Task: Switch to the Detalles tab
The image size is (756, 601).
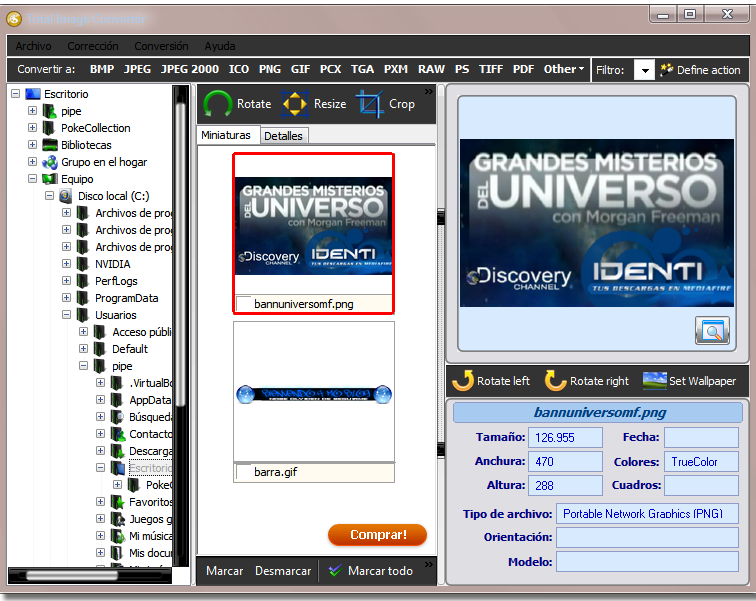Action: click(x=284, y=136)
